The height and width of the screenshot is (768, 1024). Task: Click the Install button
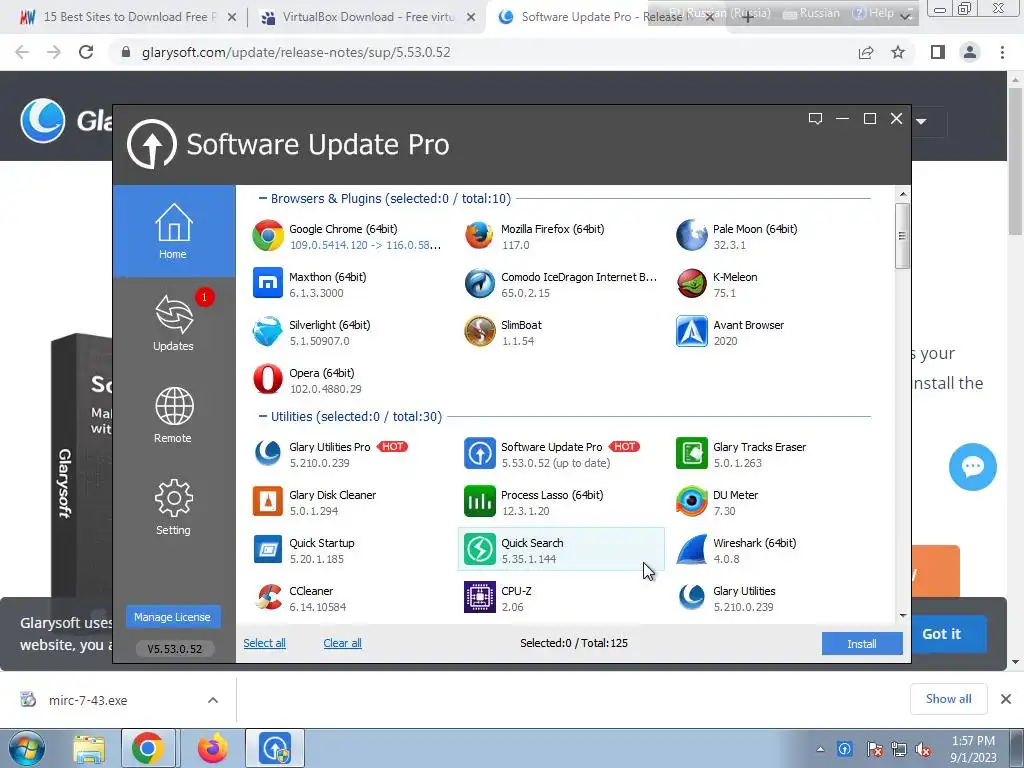[862, 644]
